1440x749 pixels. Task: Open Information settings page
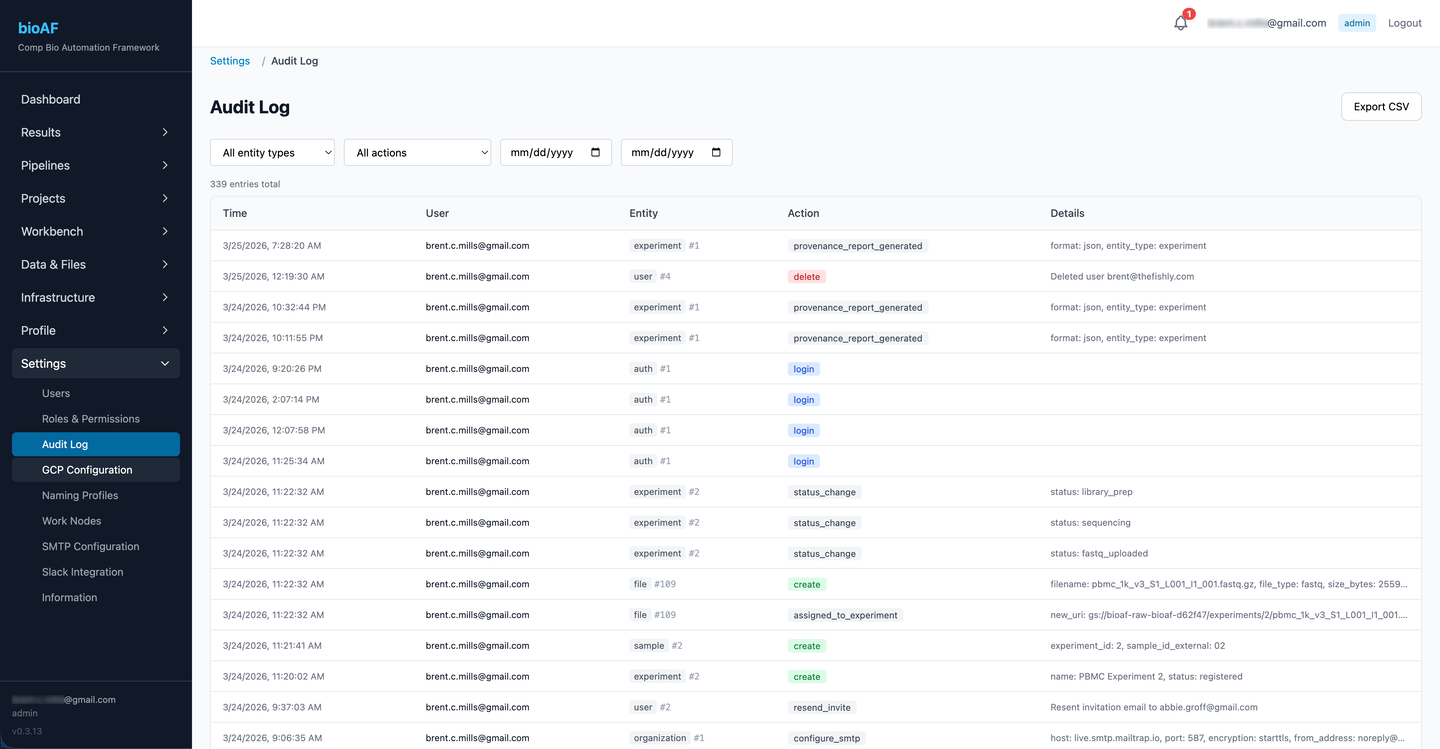(x=96, y=597)
